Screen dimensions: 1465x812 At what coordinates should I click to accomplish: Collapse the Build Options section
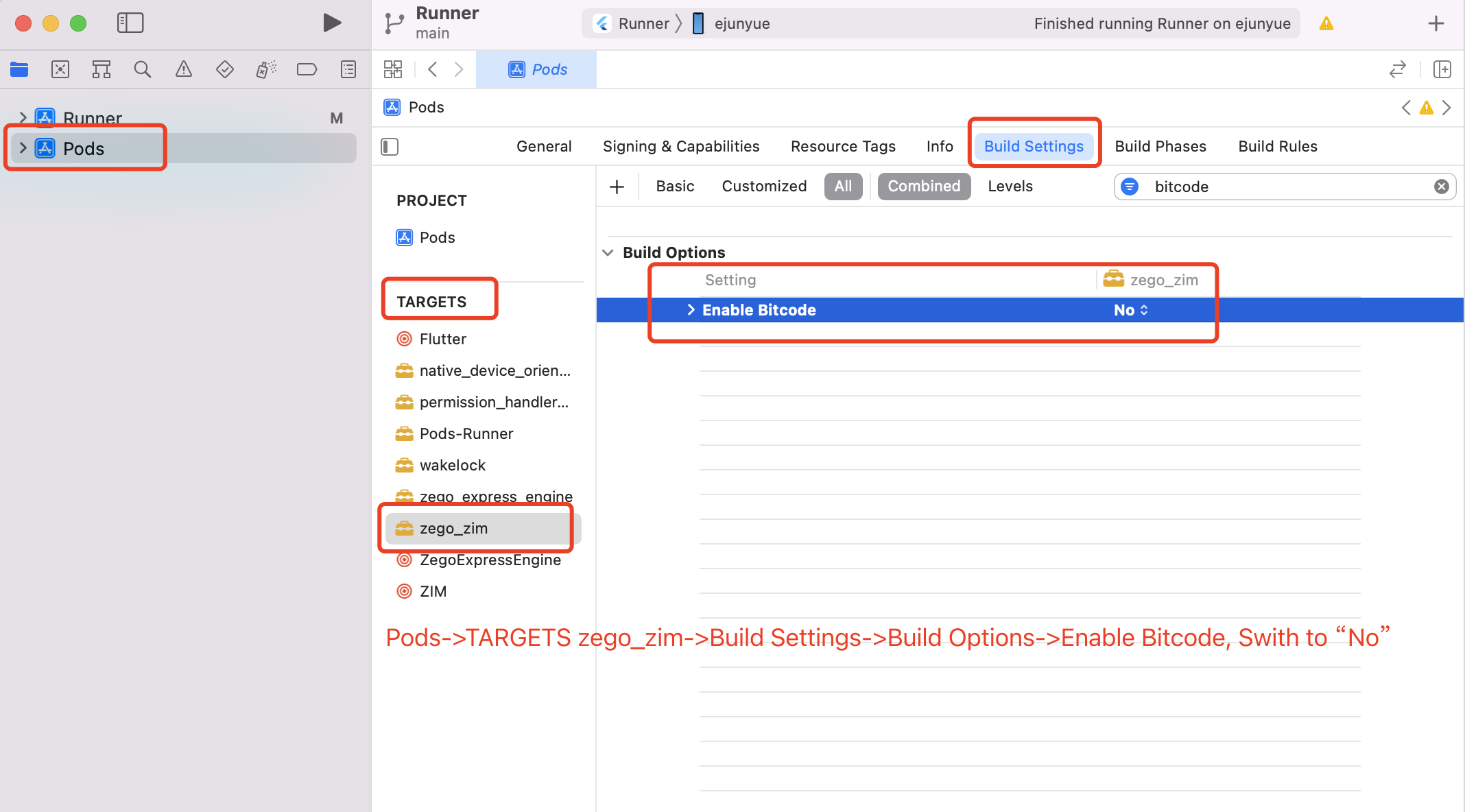coord(608,252)
